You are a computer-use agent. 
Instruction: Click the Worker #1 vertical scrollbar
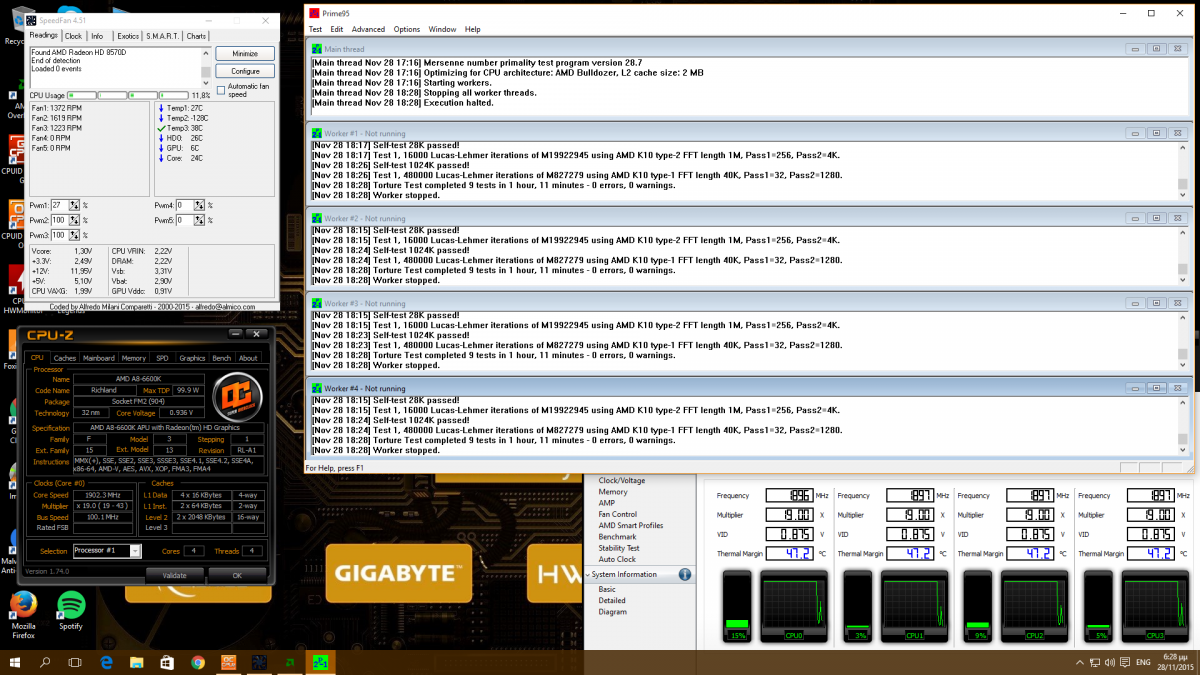tap(1184, 169)
